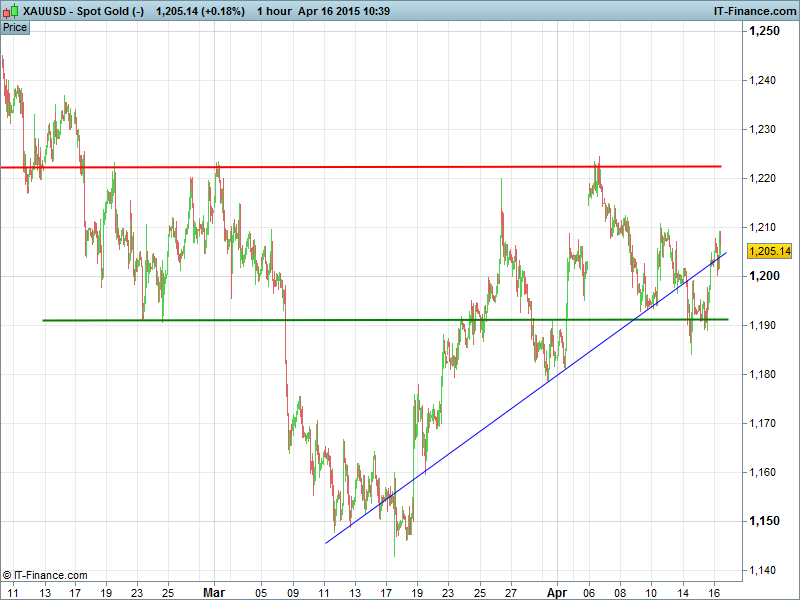
Task: Open the IT-Finance.com link at top right
Action: pyautogui.click(x=752, y=11)
